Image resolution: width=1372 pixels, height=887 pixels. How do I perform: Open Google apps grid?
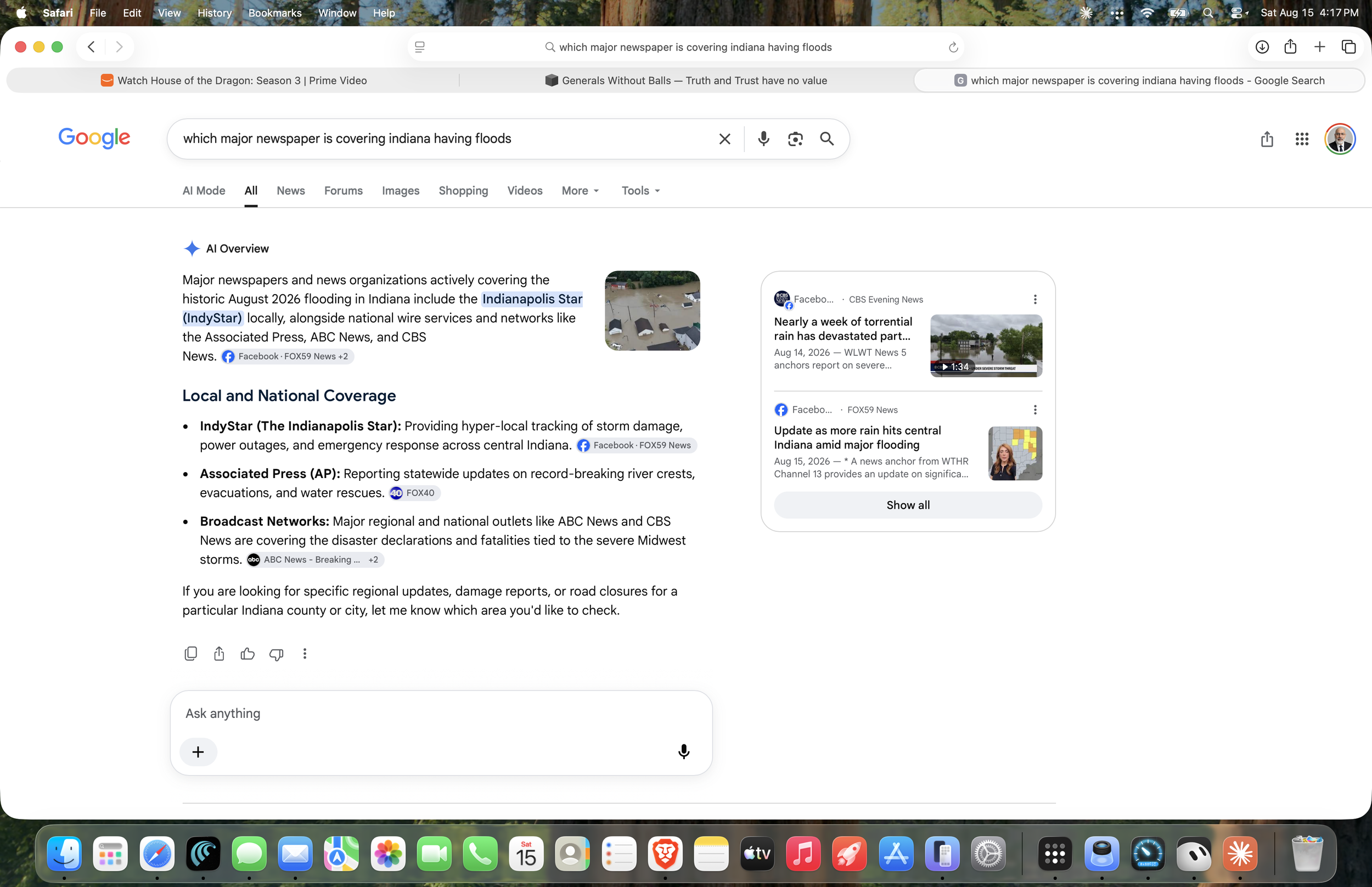(x=1302, y=139)
